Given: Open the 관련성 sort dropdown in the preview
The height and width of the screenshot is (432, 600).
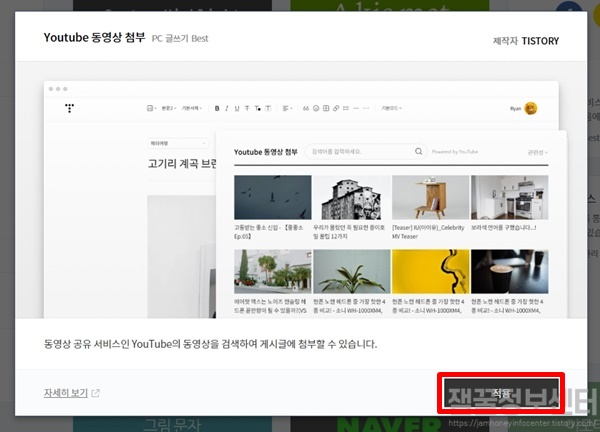Looking at the screenshot, I should (538, 152).
